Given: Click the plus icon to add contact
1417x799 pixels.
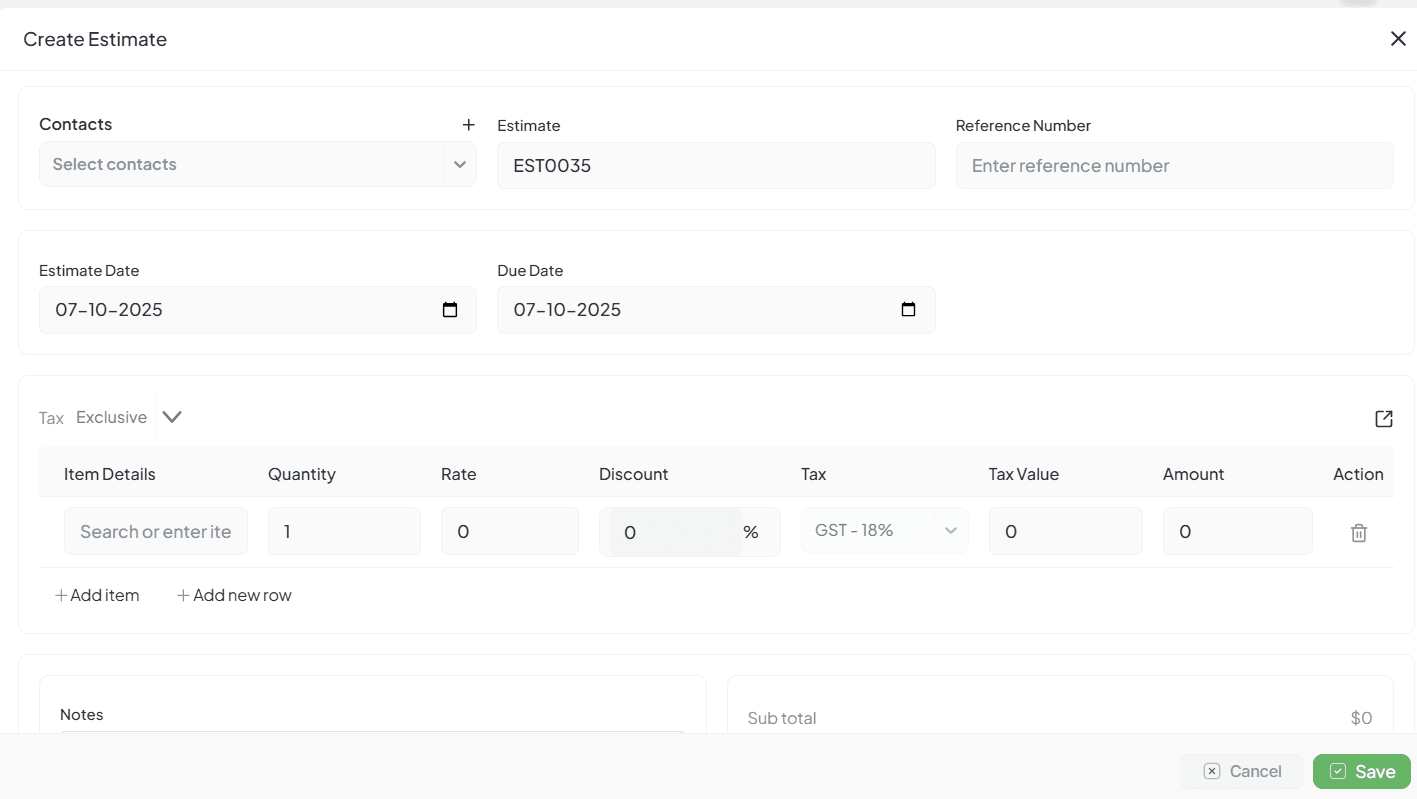Looking at the screenshot, I should [x=468, y=125].
